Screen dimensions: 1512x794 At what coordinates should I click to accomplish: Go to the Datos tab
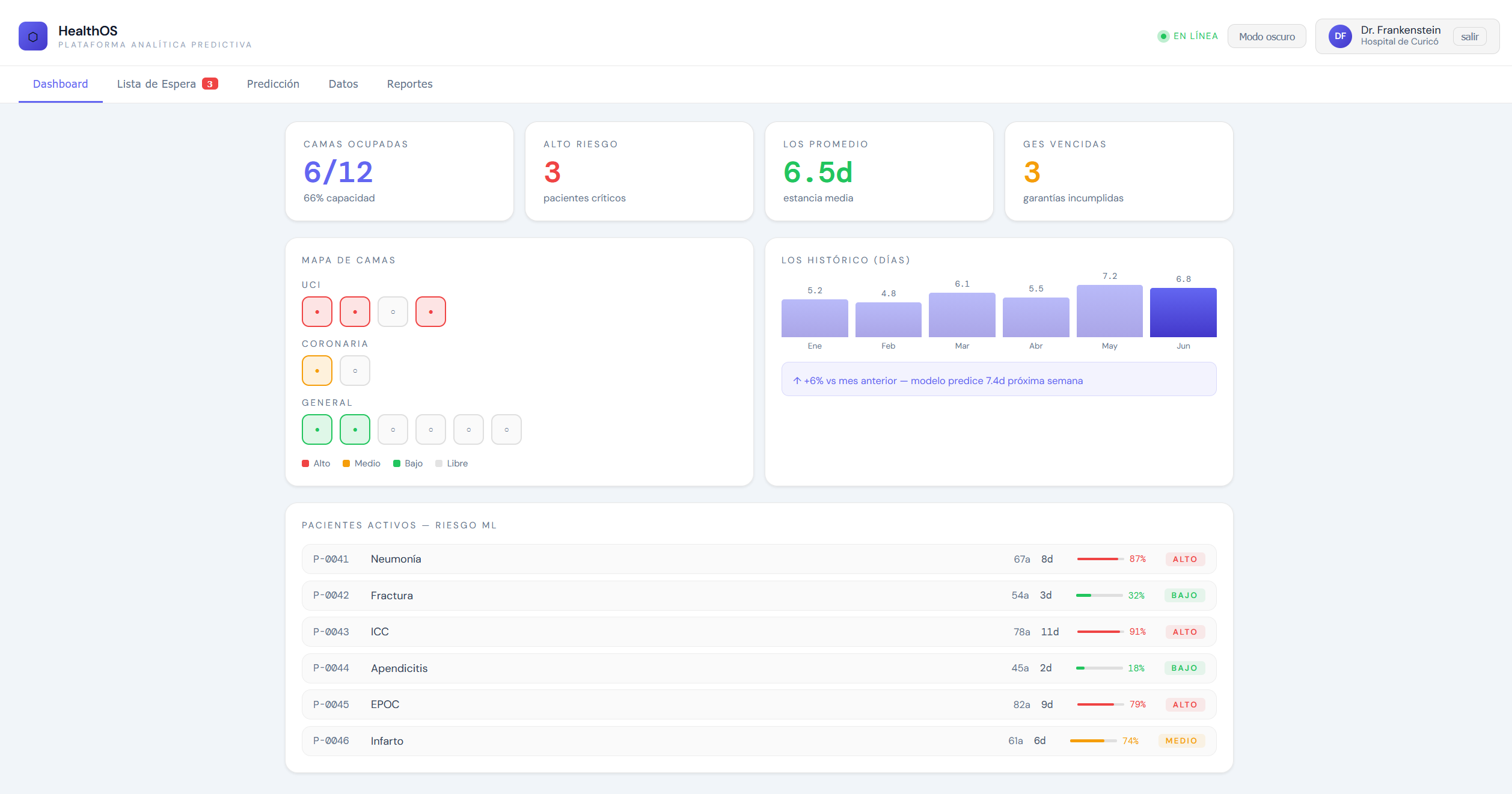tap(343, 84)
